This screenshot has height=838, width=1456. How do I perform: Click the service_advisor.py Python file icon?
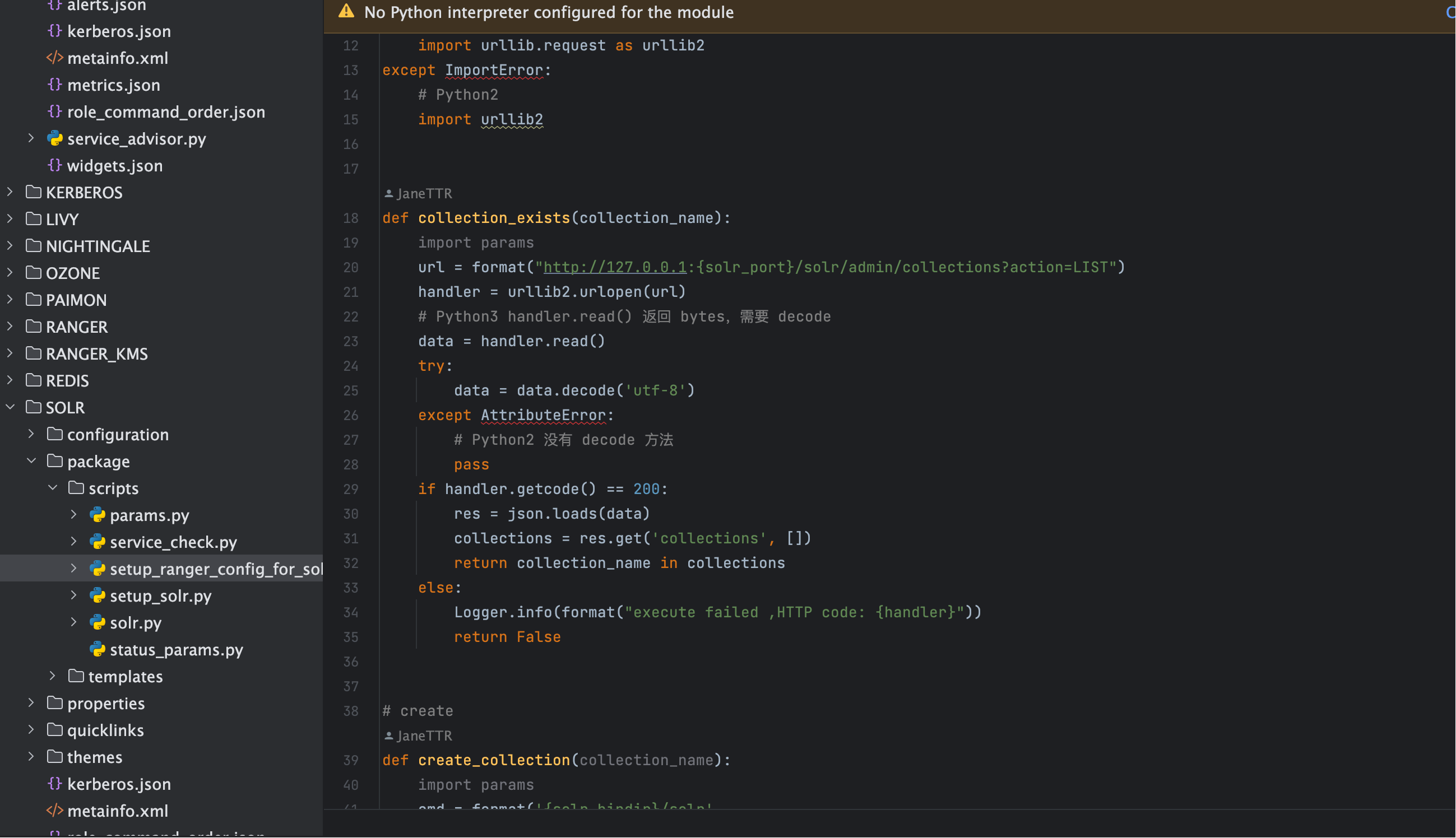click(x=55, y=139)
